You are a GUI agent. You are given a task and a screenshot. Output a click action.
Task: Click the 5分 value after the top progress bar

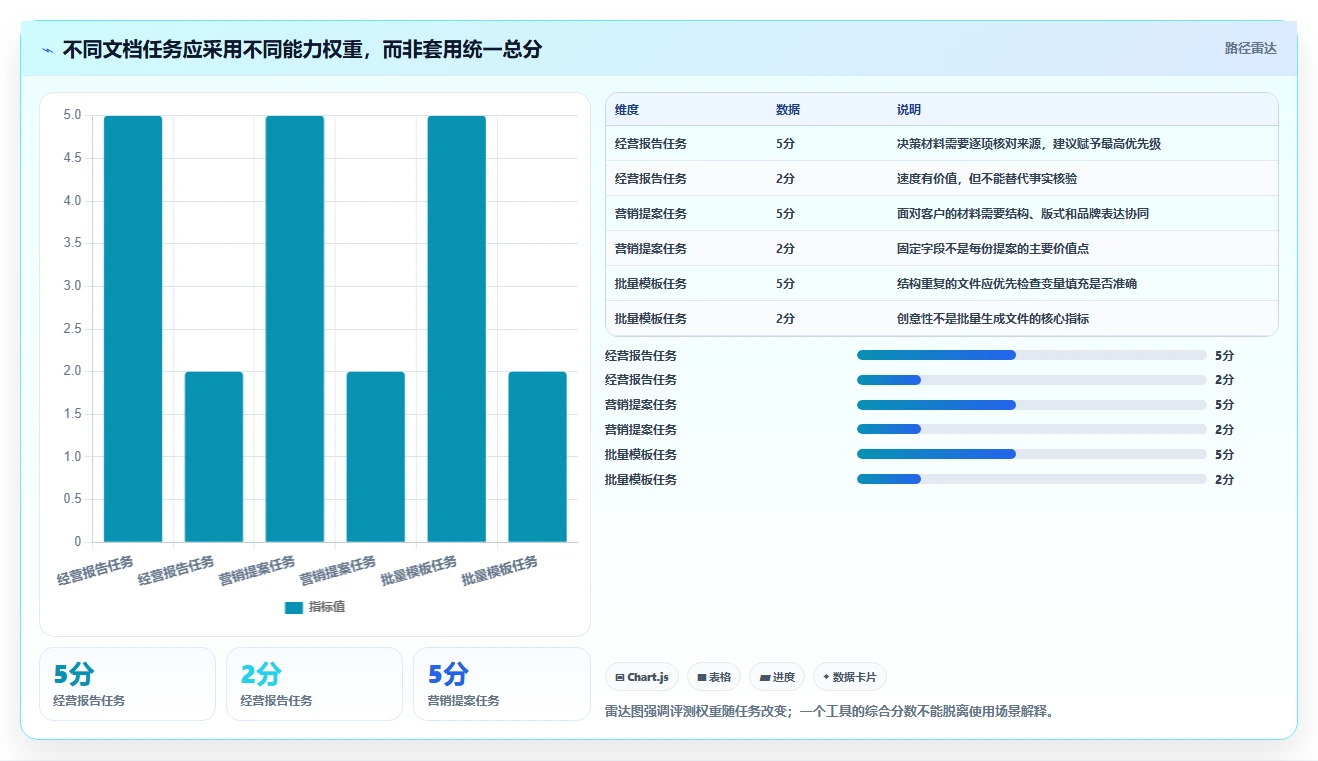point(1224,355)
